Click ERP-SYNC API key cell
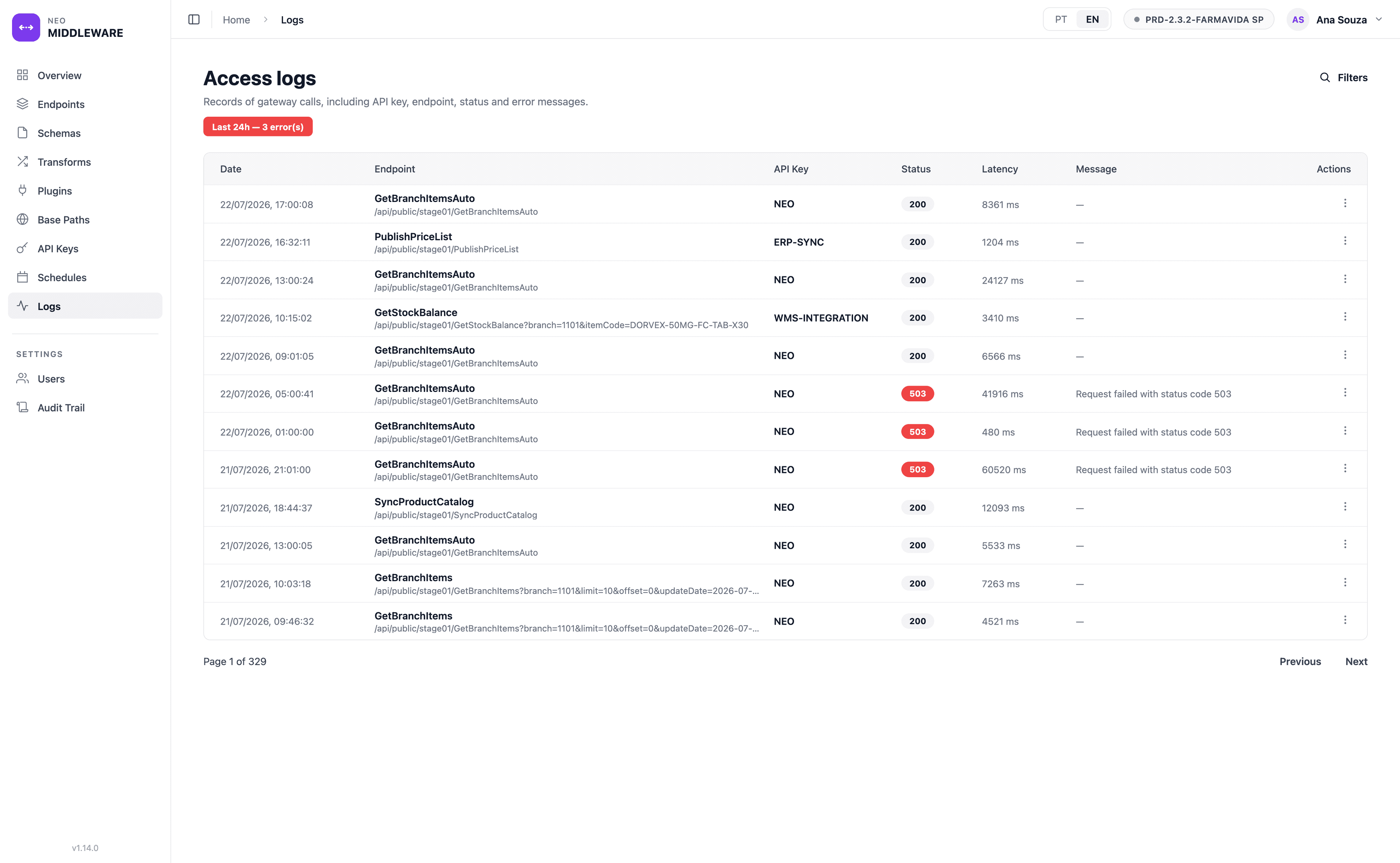 tap(798, 242)
